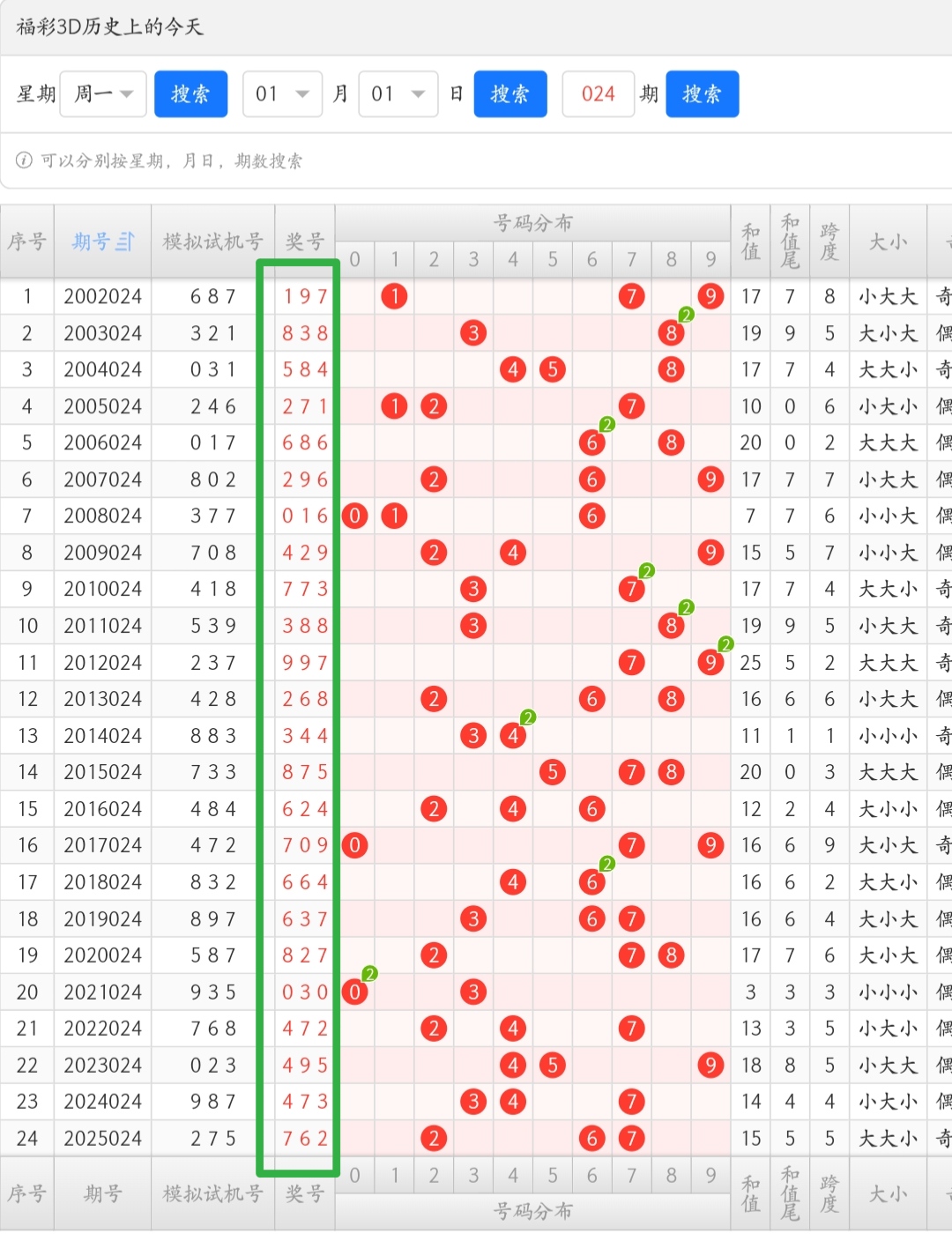
Task: Click the 024 period number input field
Action: (598, 94)
